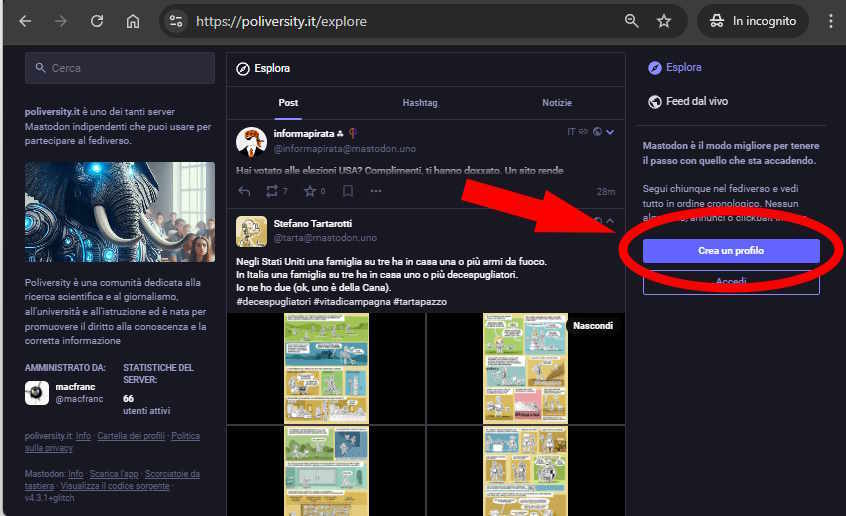Collapse Stefano Tartarotti's post with the chevron

click(610, 221)
